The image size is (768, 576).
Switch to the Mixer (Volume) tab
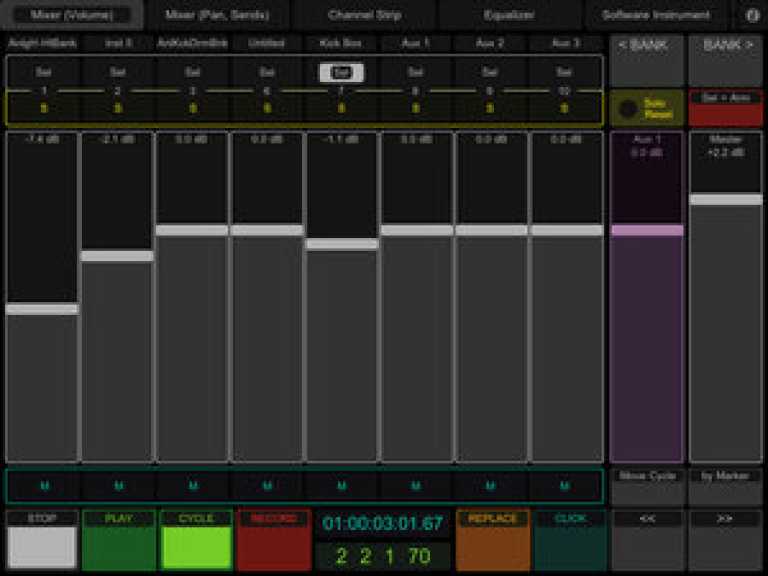pos(72,15)
